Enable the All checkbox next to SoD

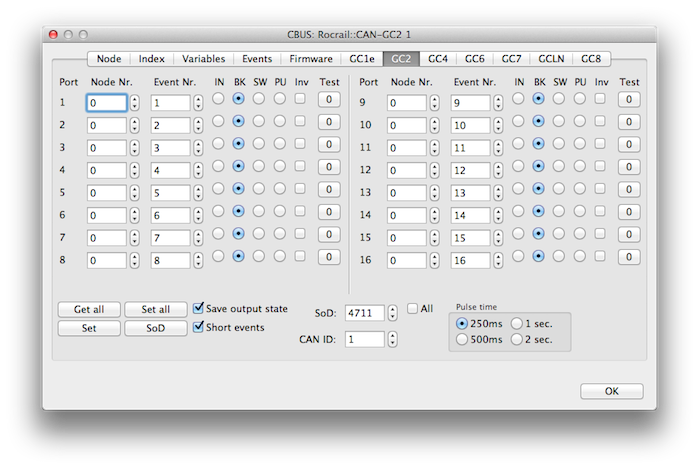coord(412,309)
